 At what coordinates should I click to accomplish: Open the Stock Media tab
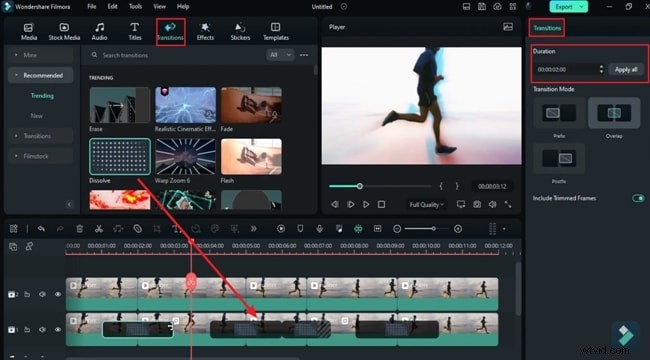pyautogui.click(x=64, y=32)
